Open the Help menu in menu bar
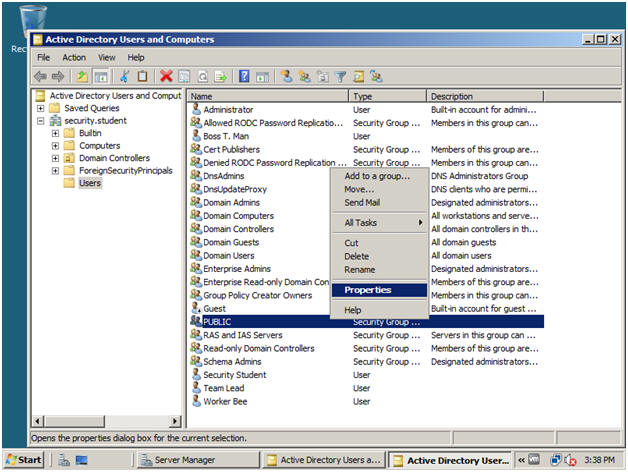The height and width of the screenshot is (472, 628). (136, 57)
